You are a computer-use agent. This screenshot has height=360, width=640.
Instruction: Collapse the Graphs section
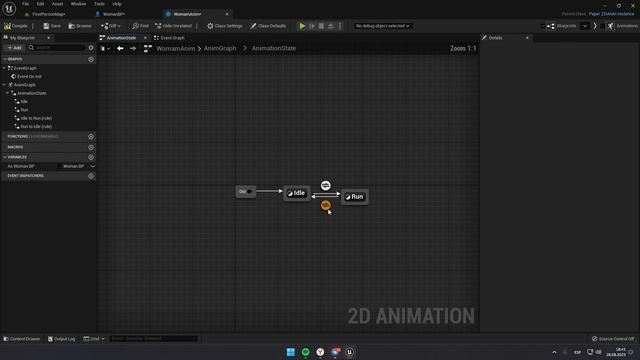pos(4,59)
